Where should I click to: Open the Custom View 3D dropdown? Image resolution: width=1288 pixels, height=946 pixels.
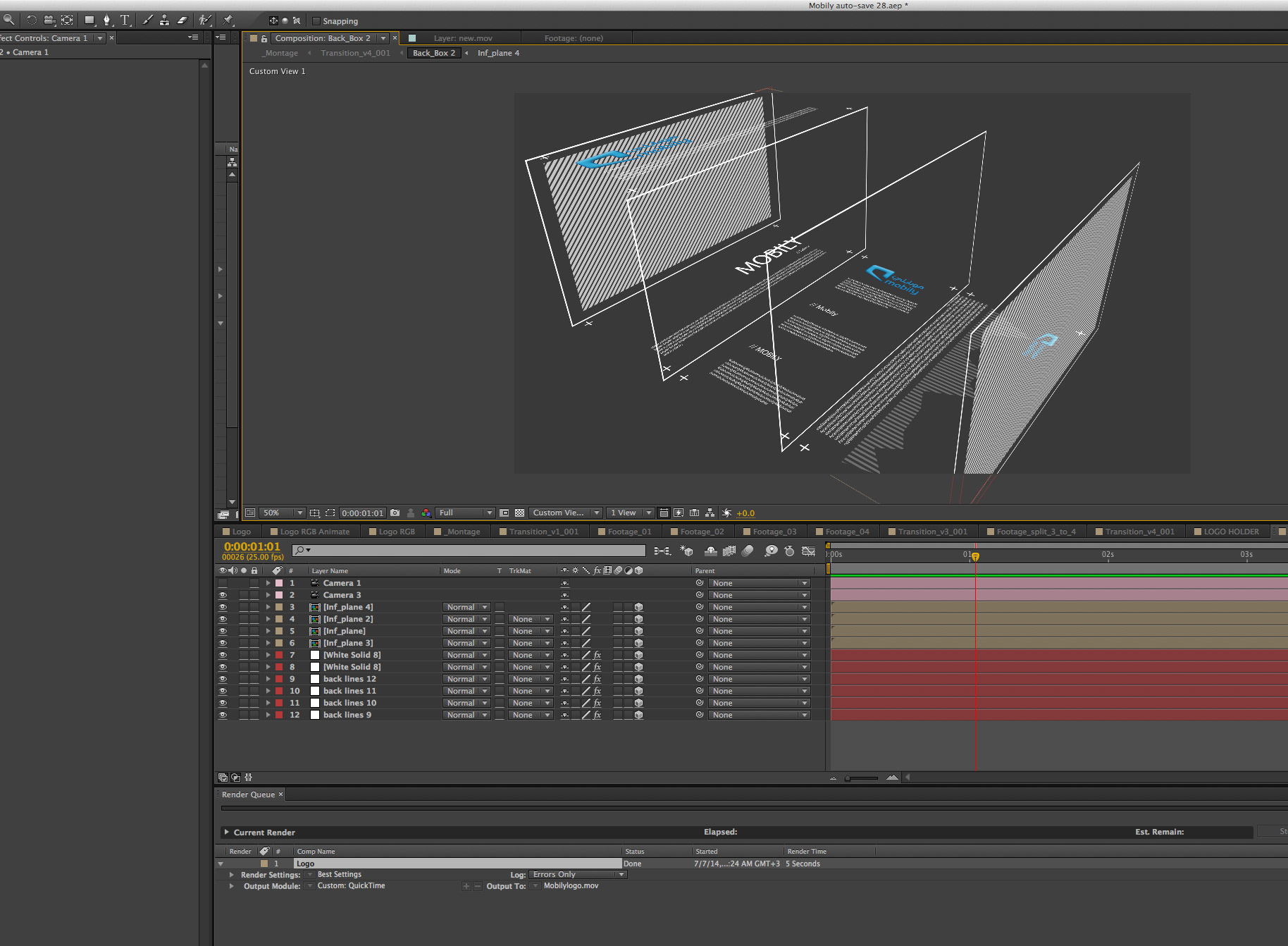pos(566,512)
